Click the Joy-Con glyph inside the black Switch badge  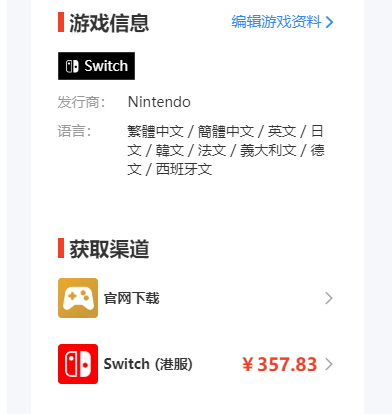click(x=72, y=66)
